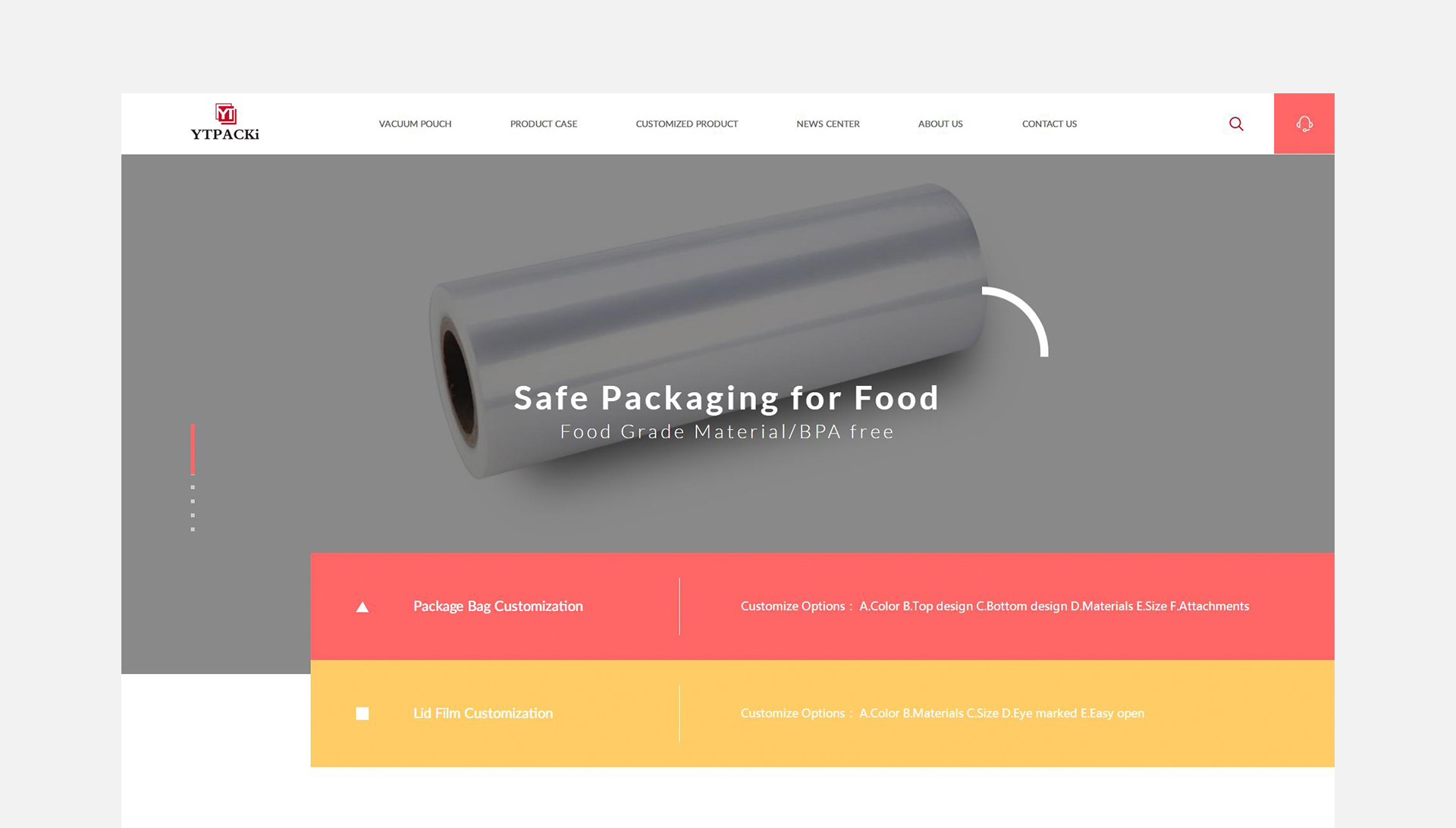Click the Package Bag Customization button
This screenshot has height=828, width=1456.
[498, 605]
